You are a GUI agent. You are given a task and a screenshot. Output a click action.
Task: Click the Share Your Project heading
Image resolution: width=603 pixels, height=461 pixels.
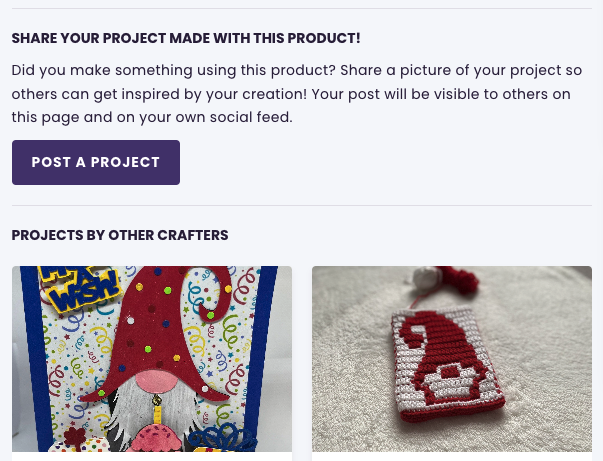[186, 38]
